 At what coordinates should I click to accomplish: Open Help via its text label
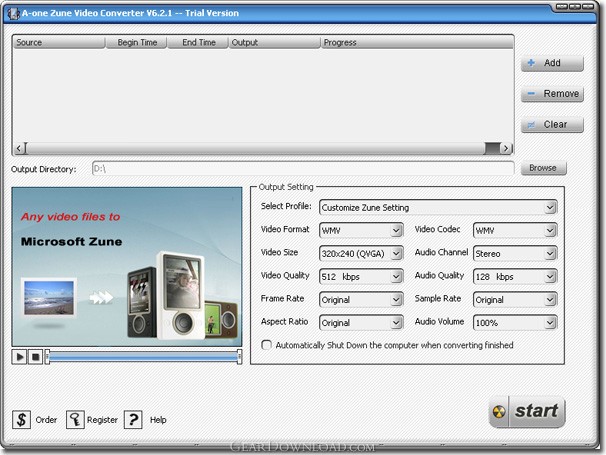pos(158,420)
